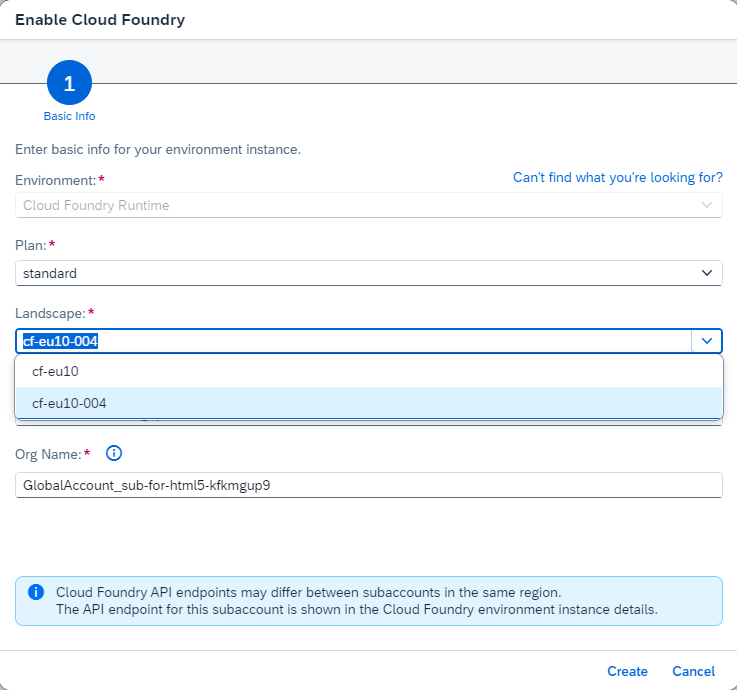Select the Basic Info step label

70,116
